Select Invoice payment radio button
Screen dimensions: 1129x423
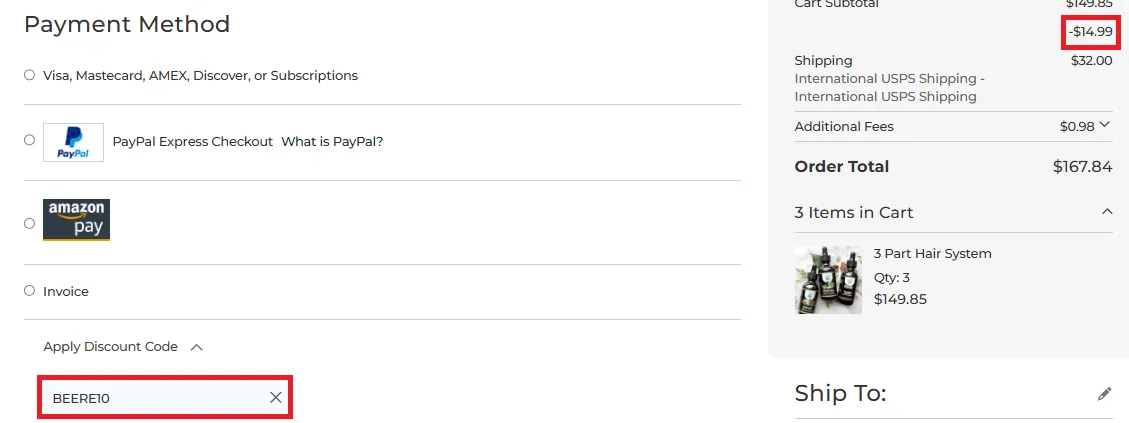(x=30, y=290)
